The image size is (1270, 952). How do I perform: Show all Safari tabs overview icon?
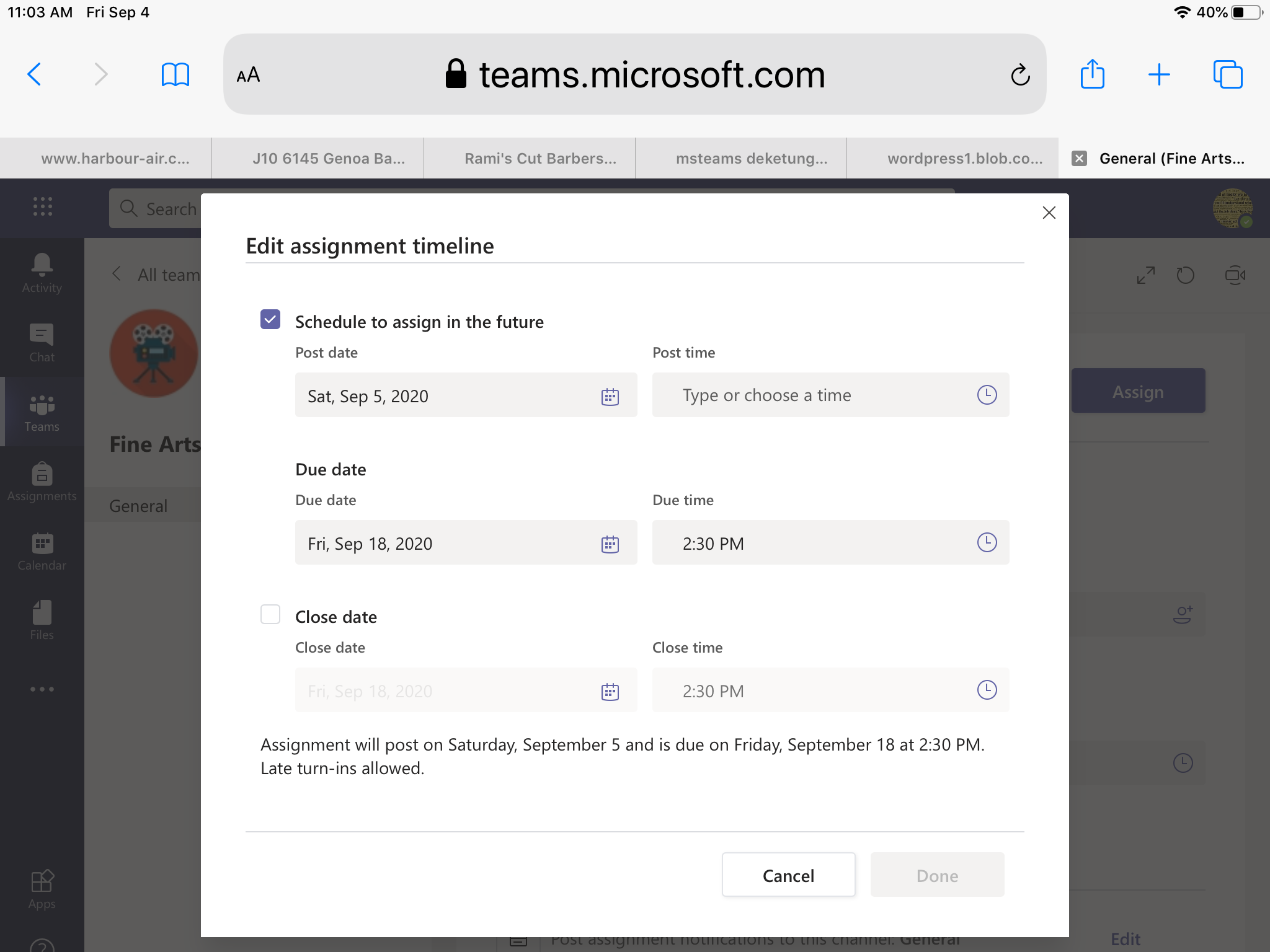tap(1227, 74)
